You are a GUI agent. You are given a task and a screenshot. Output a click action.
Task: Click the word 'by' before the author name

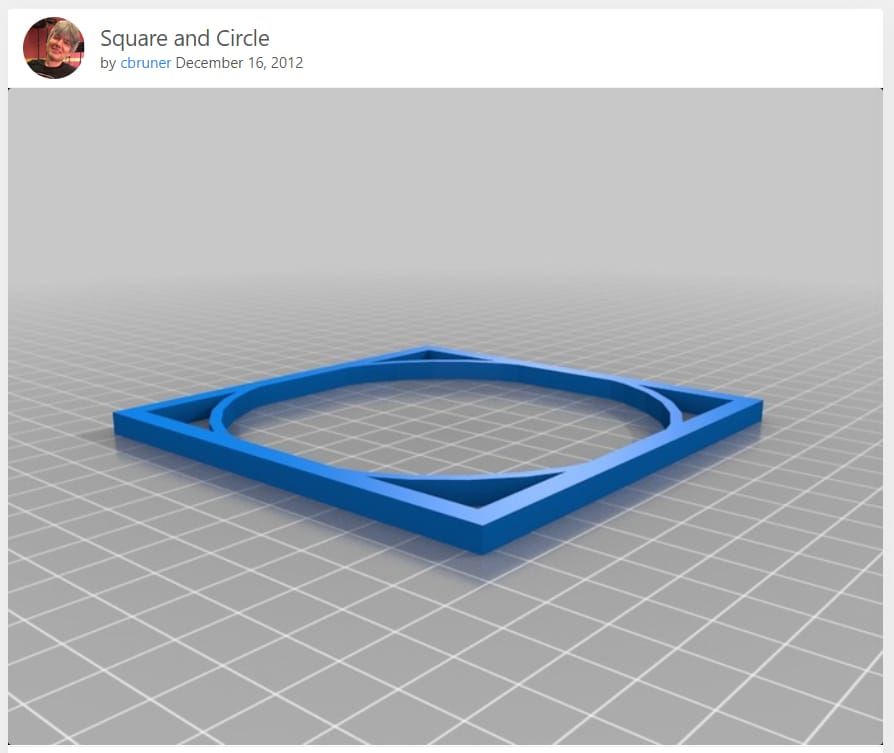pos(108,62)
